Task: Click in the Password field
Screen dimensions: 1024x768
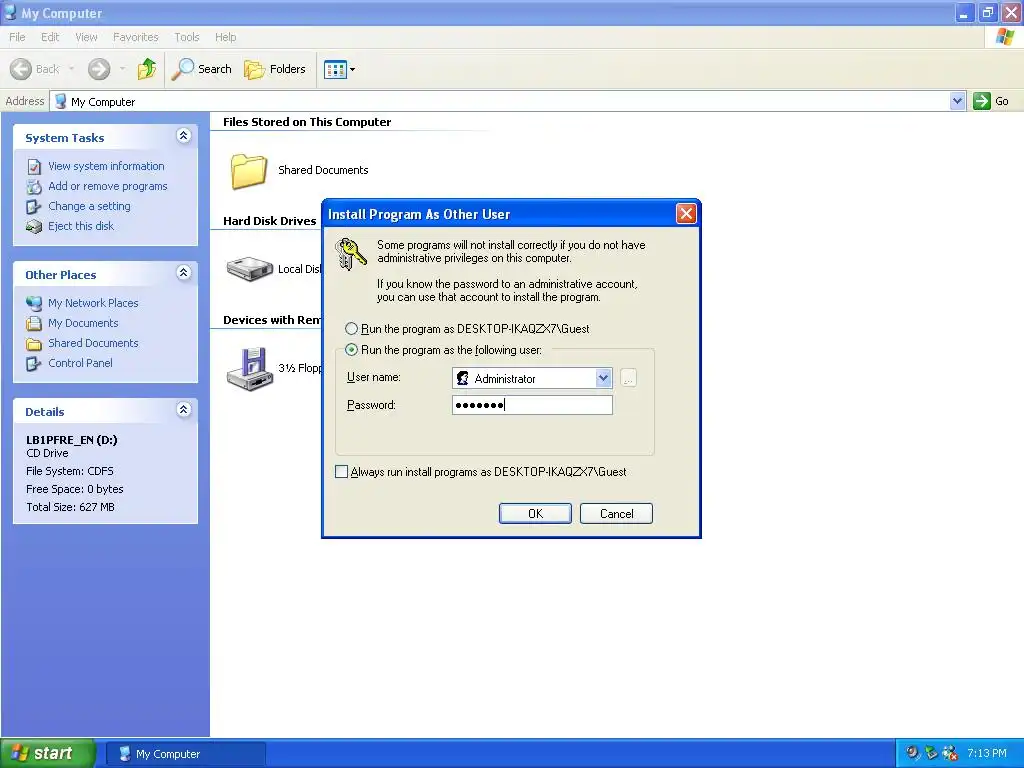Action: coord(532,405)
